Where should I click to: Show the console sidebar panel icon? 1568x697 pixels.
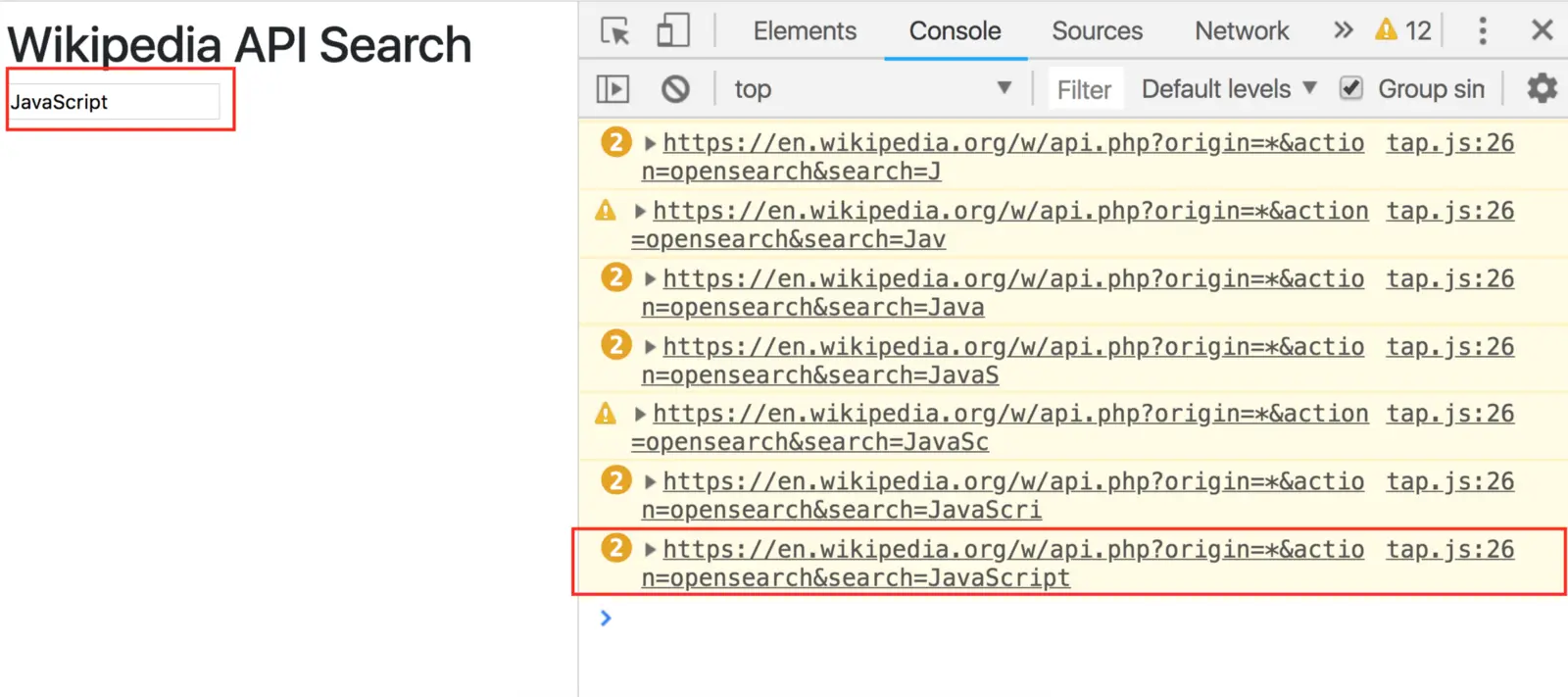[x=612, y=89]
